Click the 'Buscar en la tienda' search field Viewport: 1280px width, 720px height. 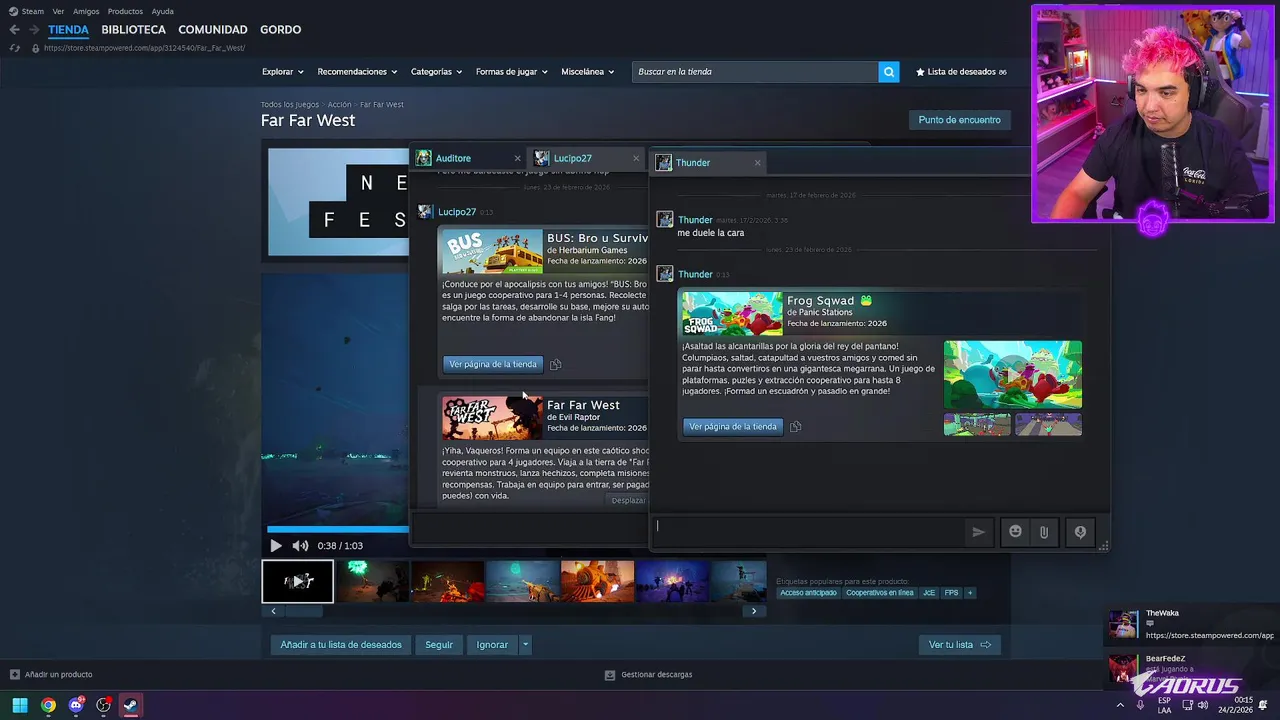coord(755,72)
